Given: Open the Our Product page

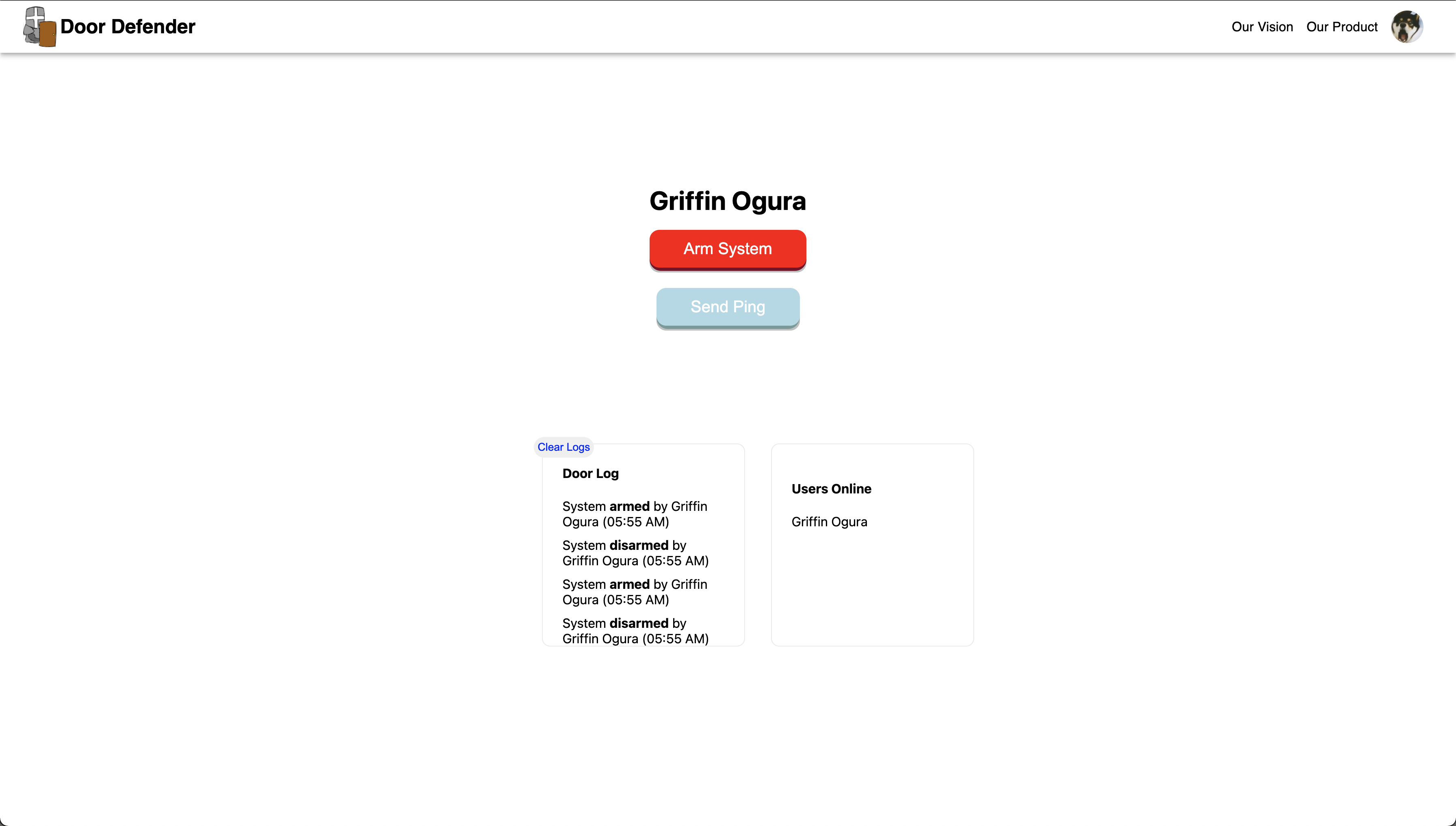Looking at the screenshot, I should 1341,27.
